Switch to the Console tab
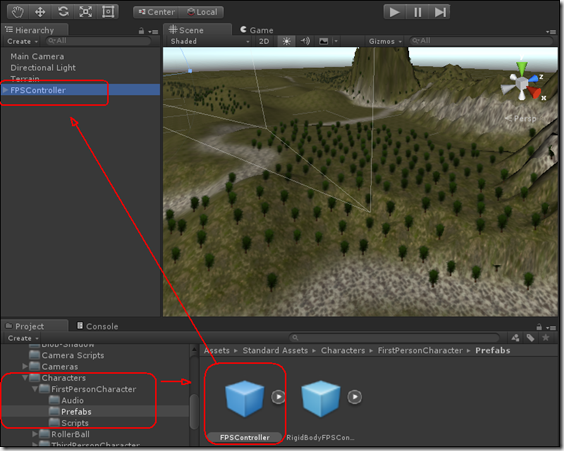Image resolution: width=564 pixels, height=451 pixels. coord(97,326)
